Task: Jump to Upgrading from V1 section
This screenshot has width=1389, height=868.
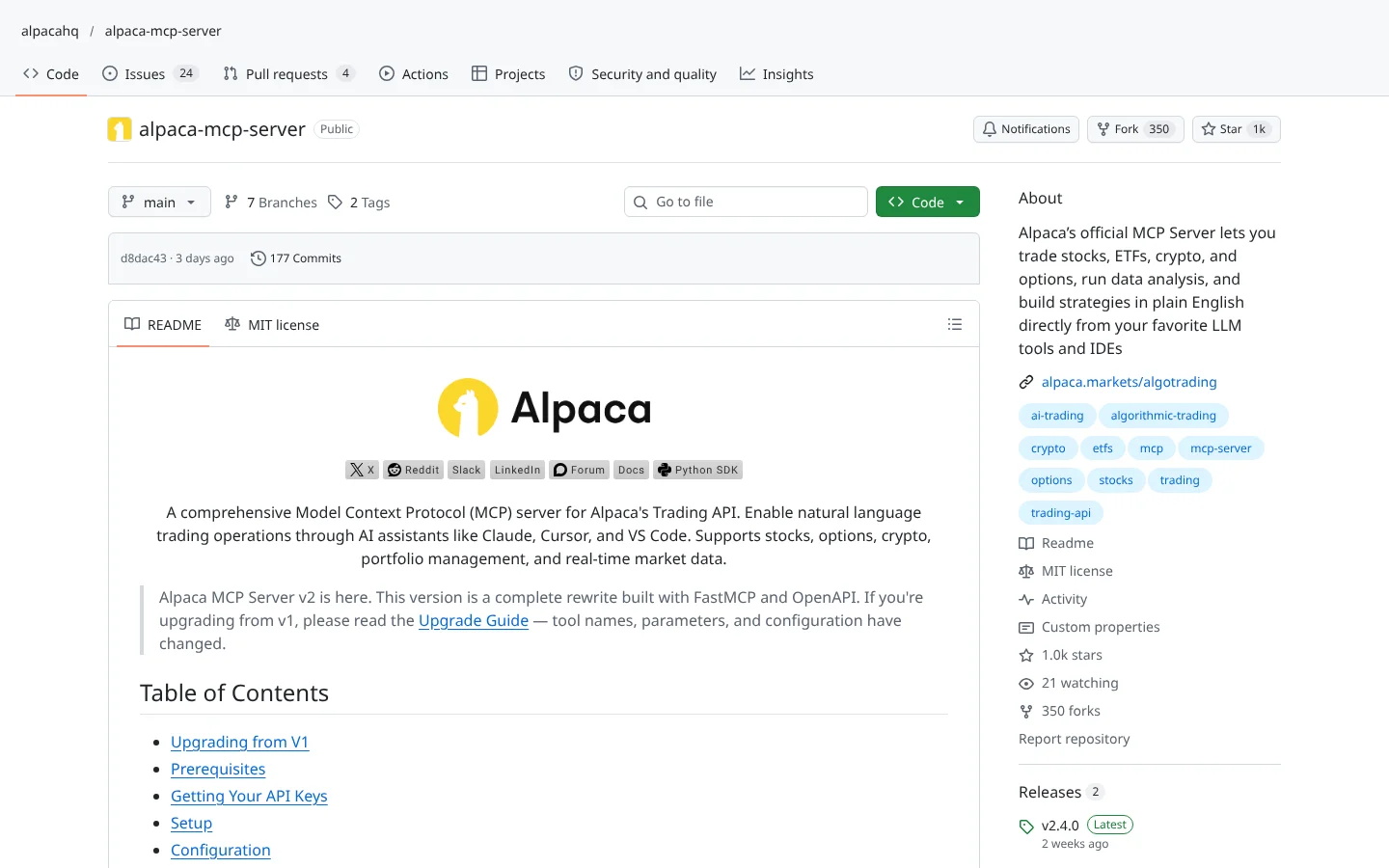Action: tap(239, 742)
